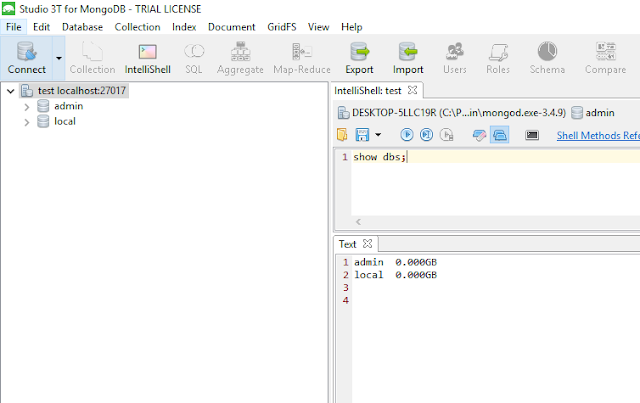
Task: Click the SQL toolbar icon
Action: click(194, 58)
